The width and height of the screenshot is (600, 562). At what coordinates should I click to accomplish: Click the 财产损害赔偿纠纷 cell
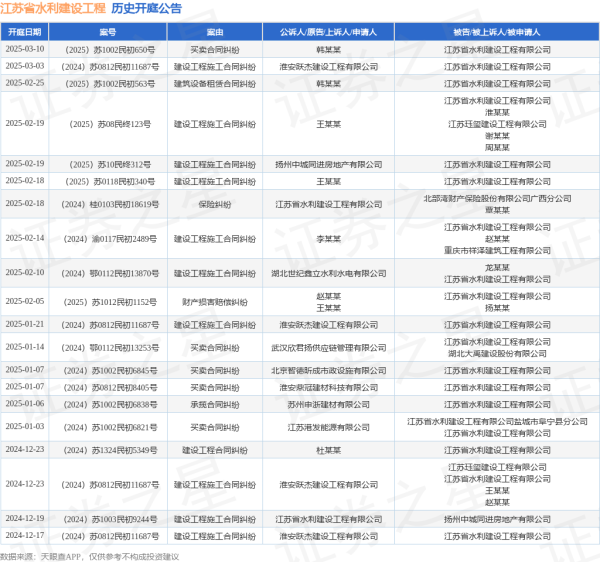point(215,302)
